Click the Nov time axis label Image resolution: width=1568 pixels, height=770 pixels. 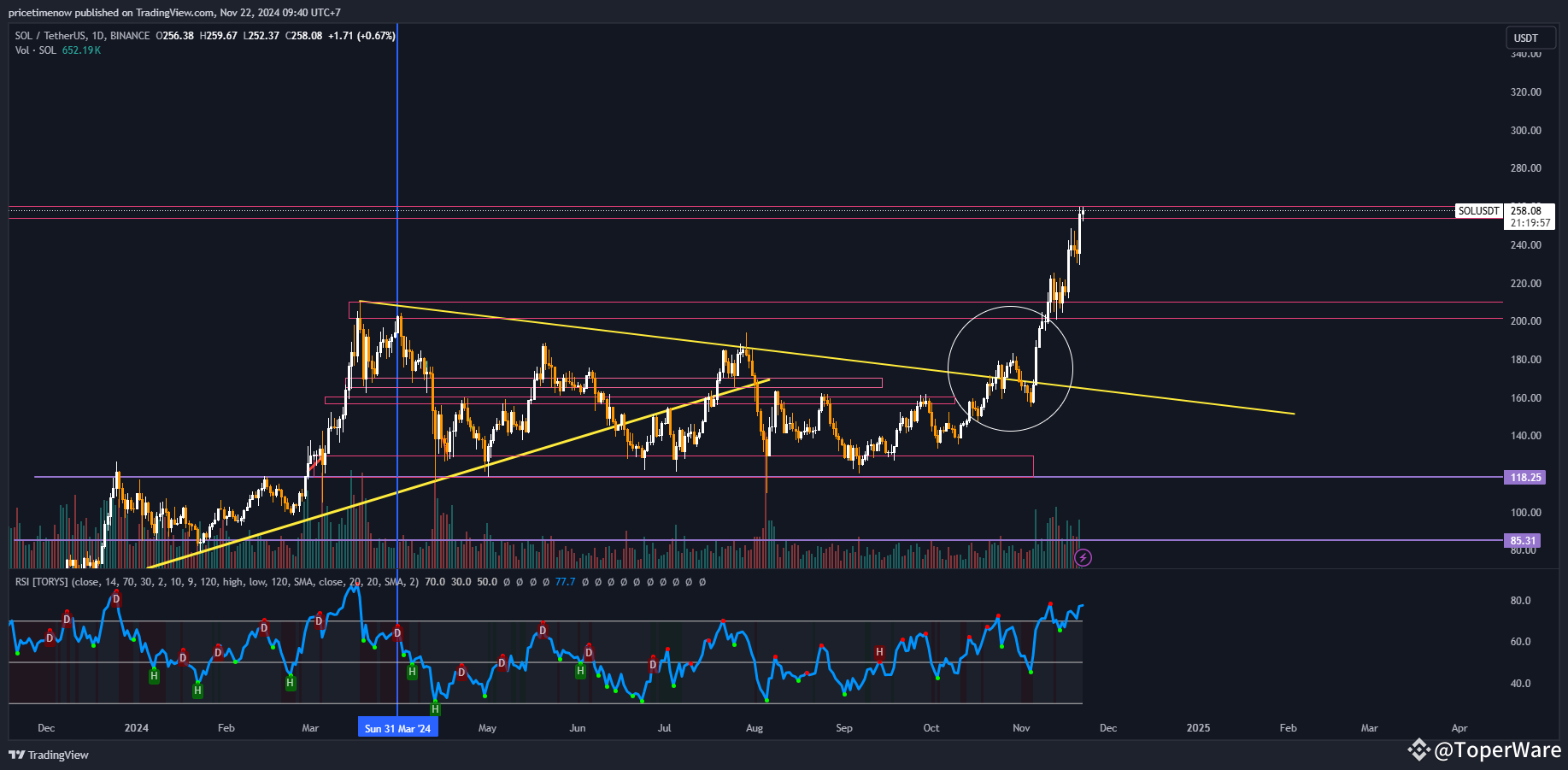coord(1021,728)
